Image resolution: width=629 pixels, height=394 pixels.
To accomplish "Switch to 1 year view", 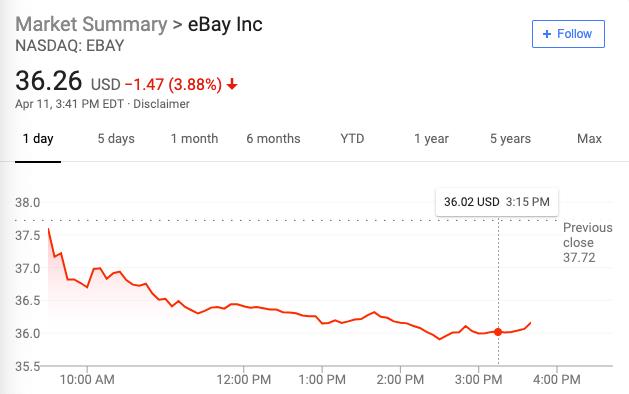I will point(431,139).
